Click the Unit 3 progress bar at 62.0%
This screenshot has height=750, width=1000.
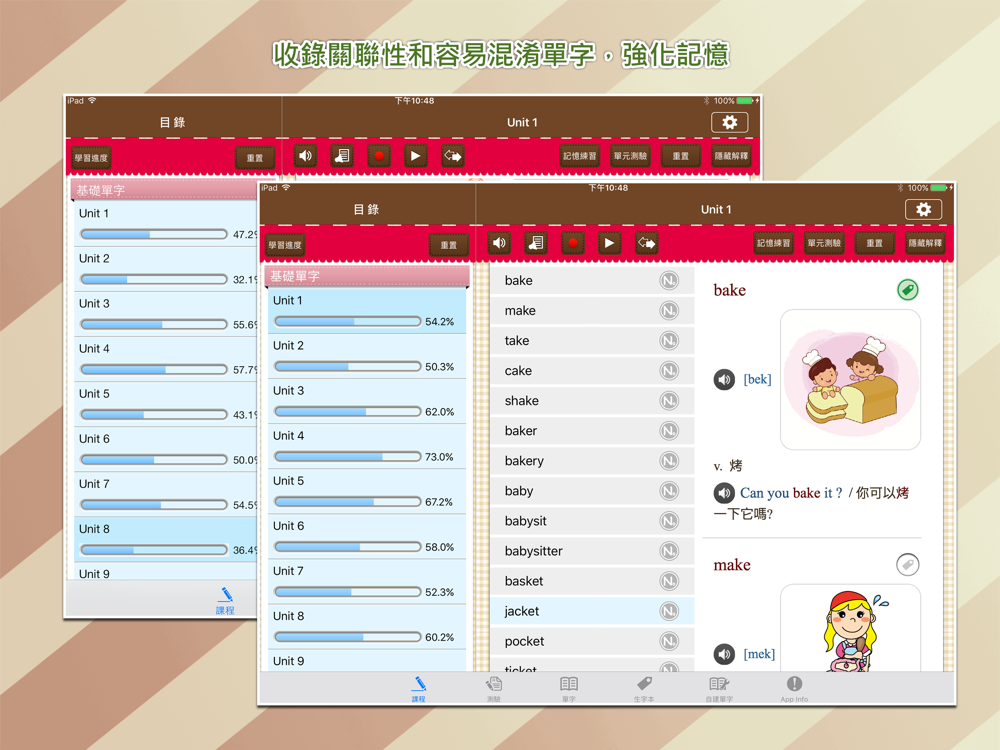tap(348, 411)
